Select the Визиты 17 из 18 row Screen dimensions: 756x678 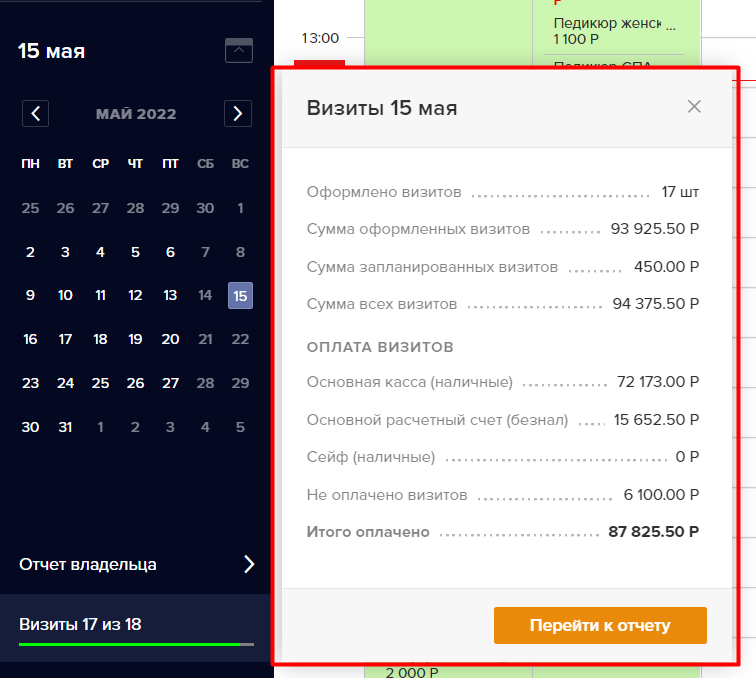136,628
